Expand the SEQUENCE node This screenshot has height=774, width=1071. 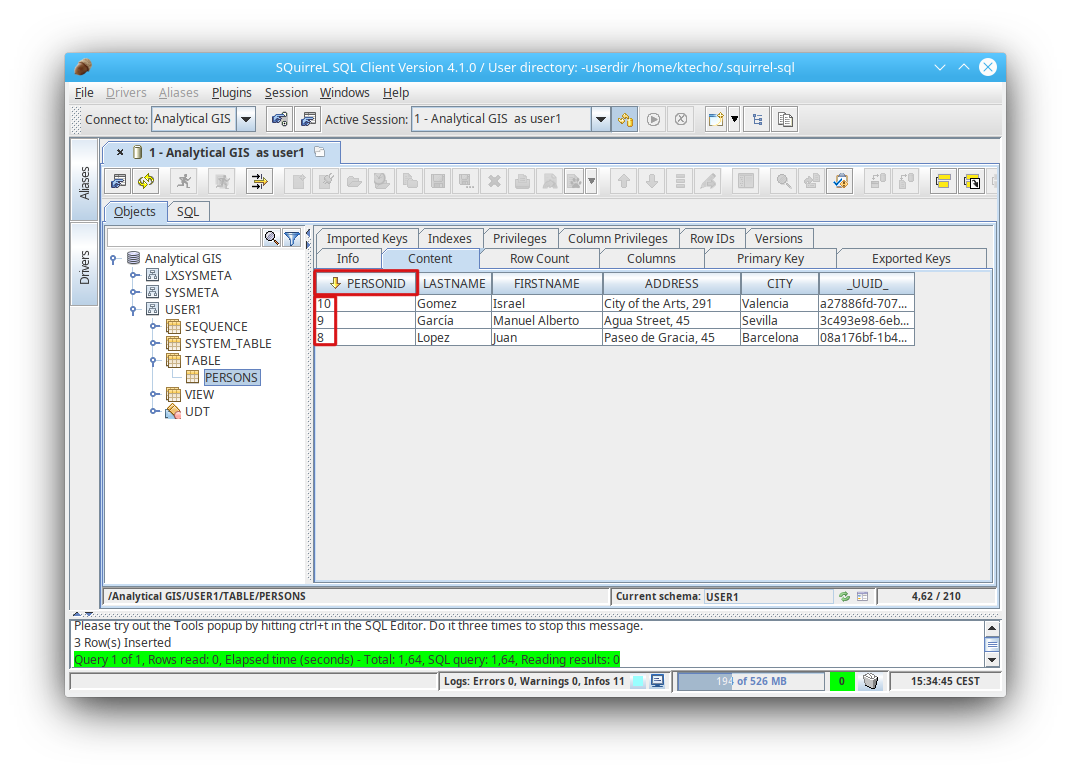pos(154,327)
